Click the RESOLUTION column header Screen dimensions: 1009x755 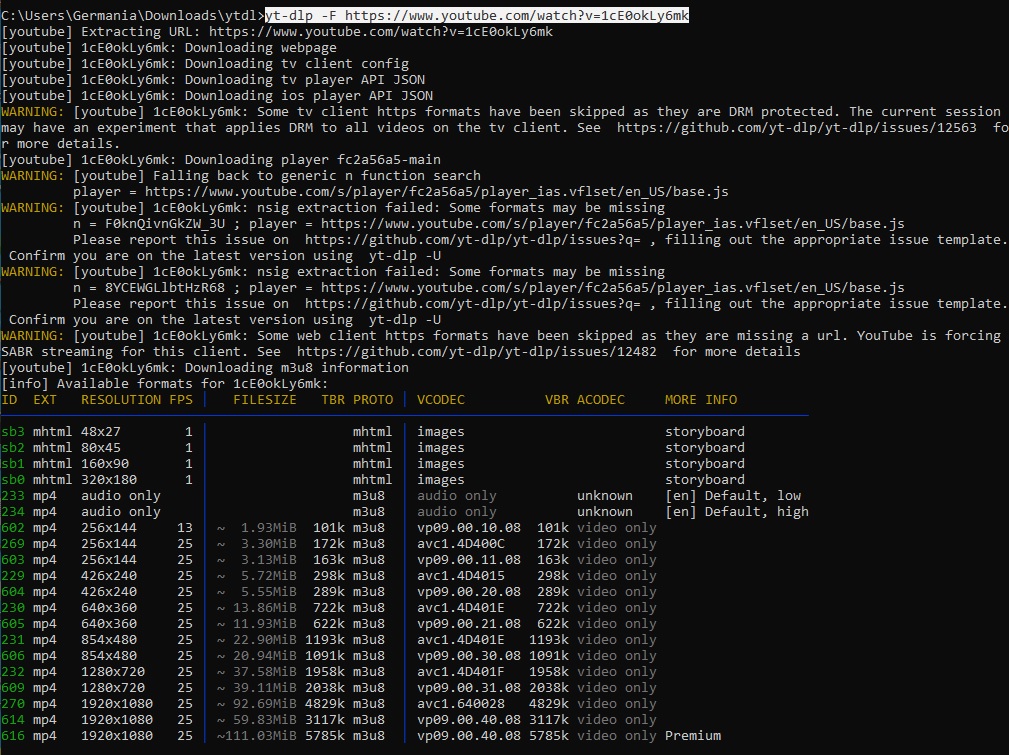tap(121, 400)
